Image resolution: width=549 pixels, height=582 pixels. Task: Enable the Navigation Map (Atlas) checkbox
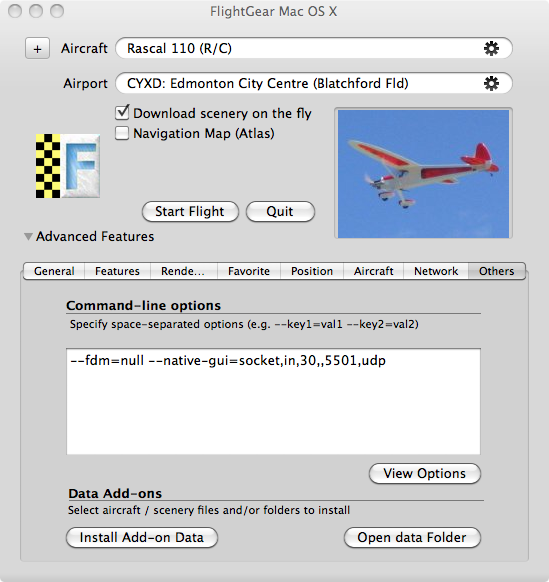point(122,133)
